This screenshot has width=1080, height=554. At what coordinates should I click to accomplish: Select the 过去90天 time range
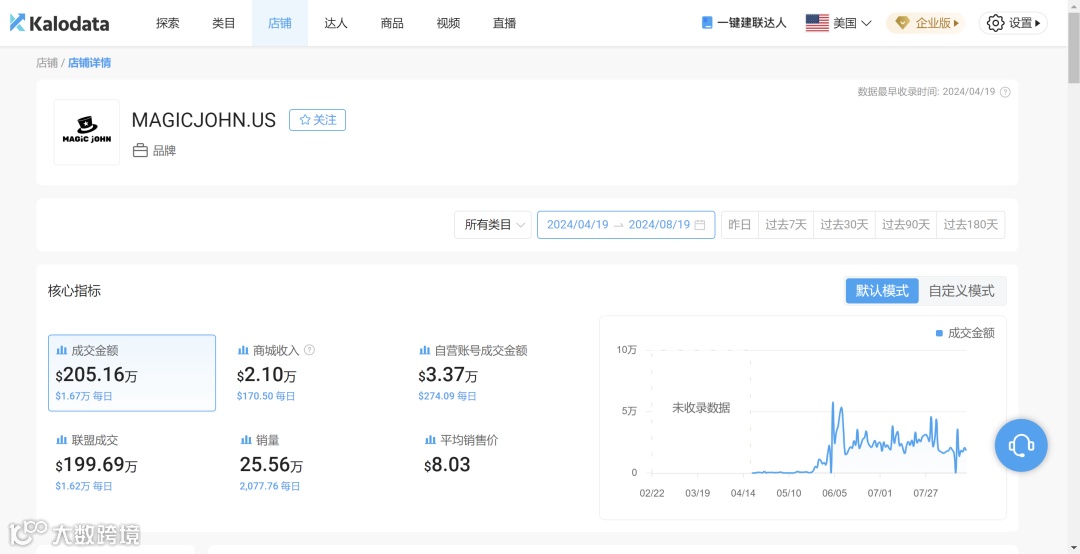click(906, 225)
